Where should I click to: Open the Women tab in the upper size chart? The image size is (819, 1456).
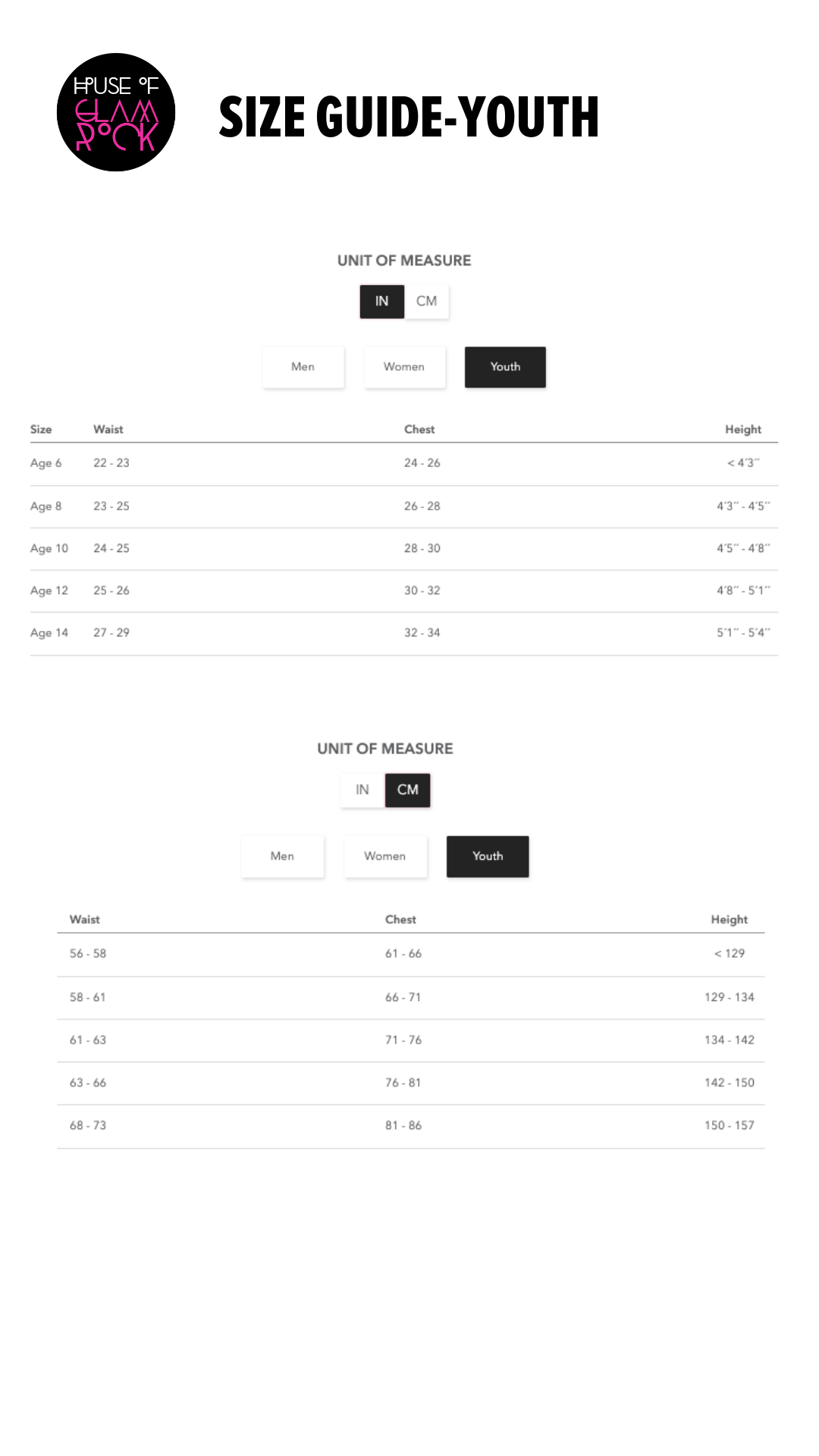pos(404,367)
